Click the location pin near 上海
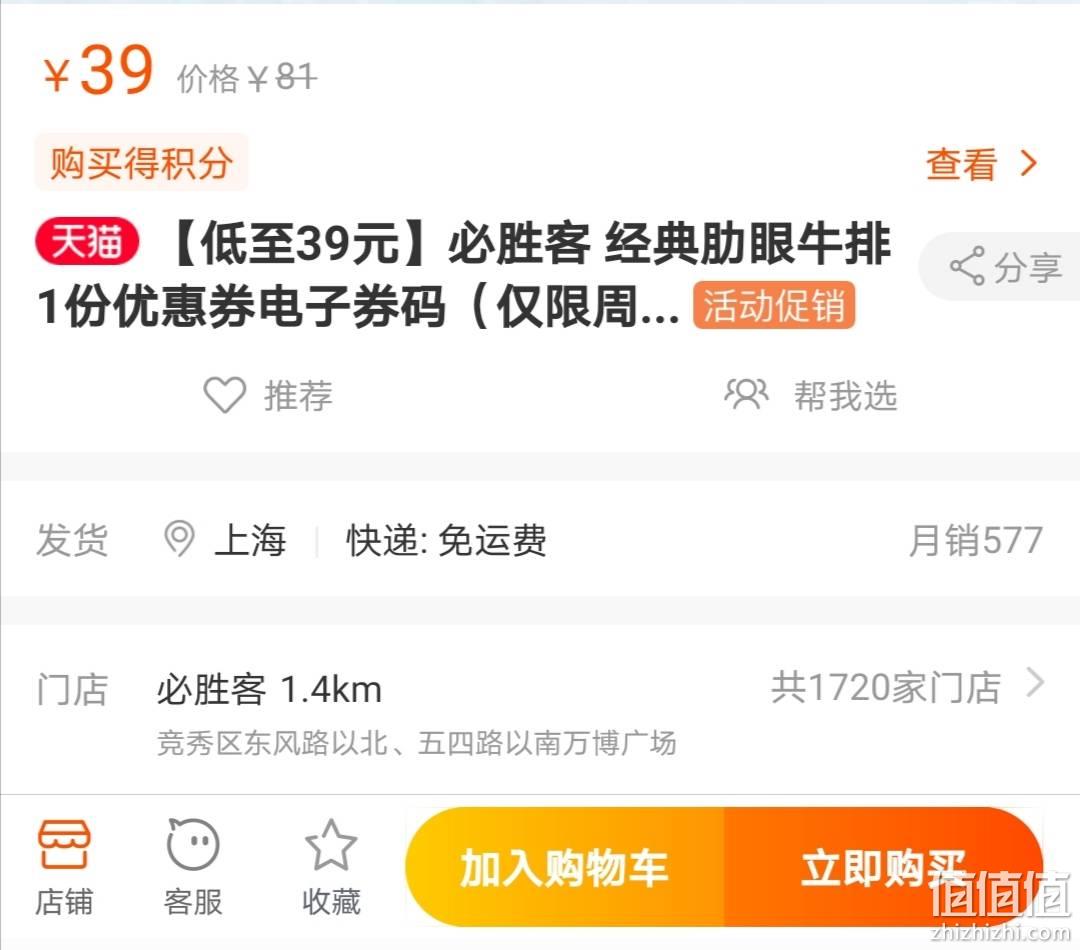The width and height of the screenshot is (1080, 950). 179,539
